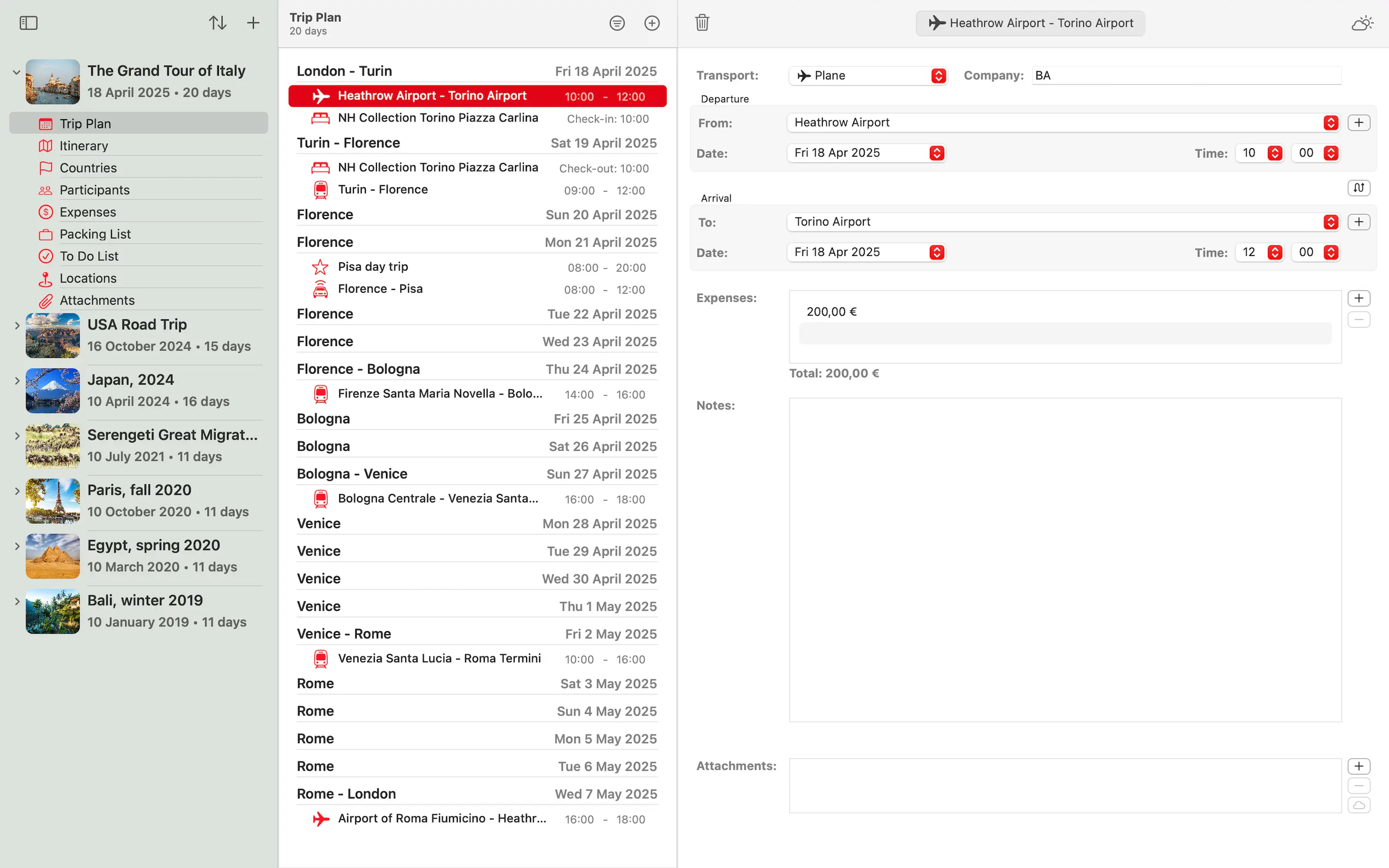The image size is (1389, 868).
Task: Expand the USA Road Trip entry
Action: click(17, 325)
